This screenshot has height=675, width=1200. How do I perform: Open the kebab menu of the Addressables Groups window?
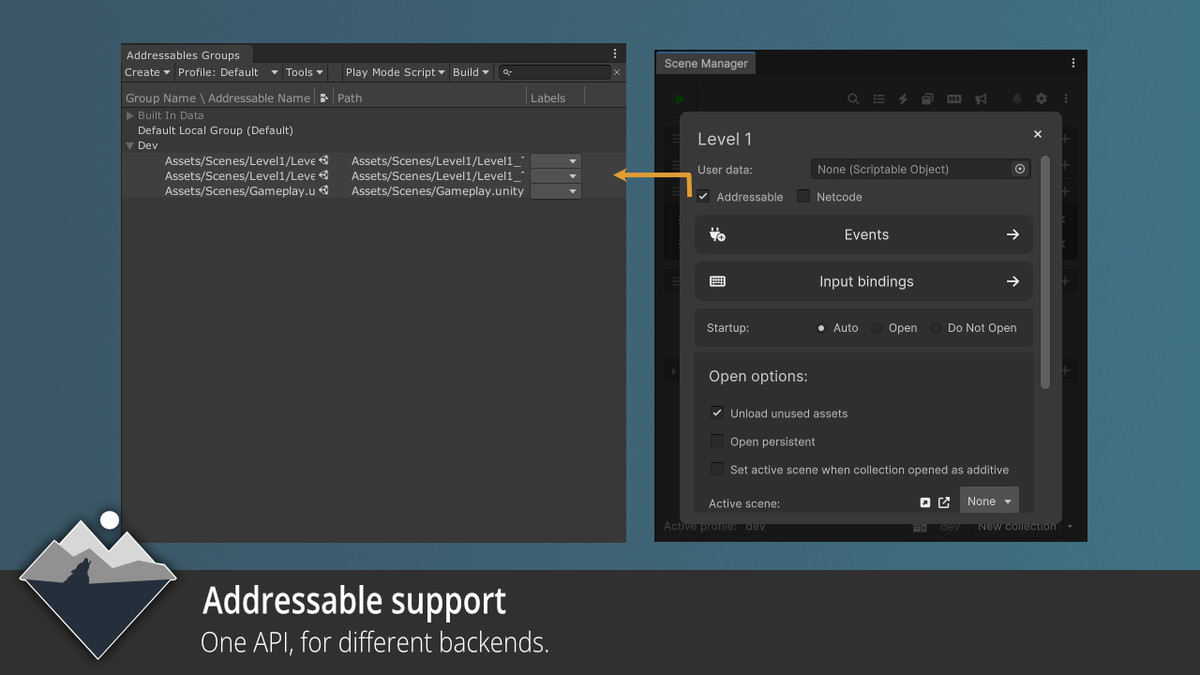pos(616,53)
